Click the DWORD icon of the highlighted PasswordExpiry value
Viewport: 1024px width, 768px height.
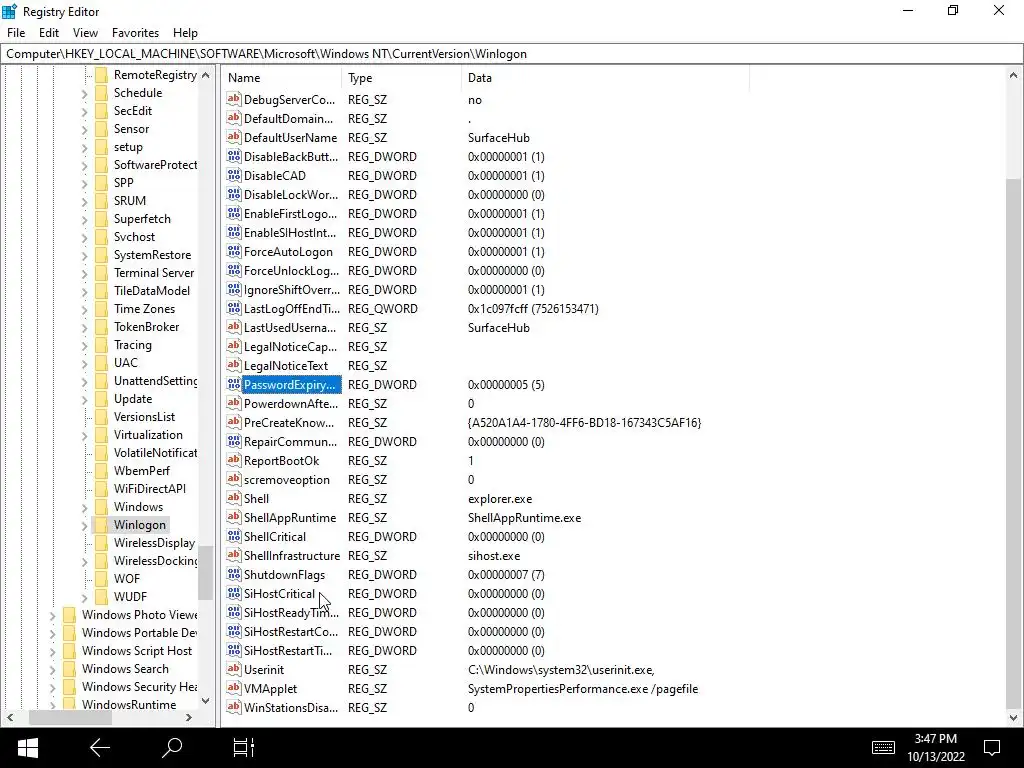(x=234, y=384)
